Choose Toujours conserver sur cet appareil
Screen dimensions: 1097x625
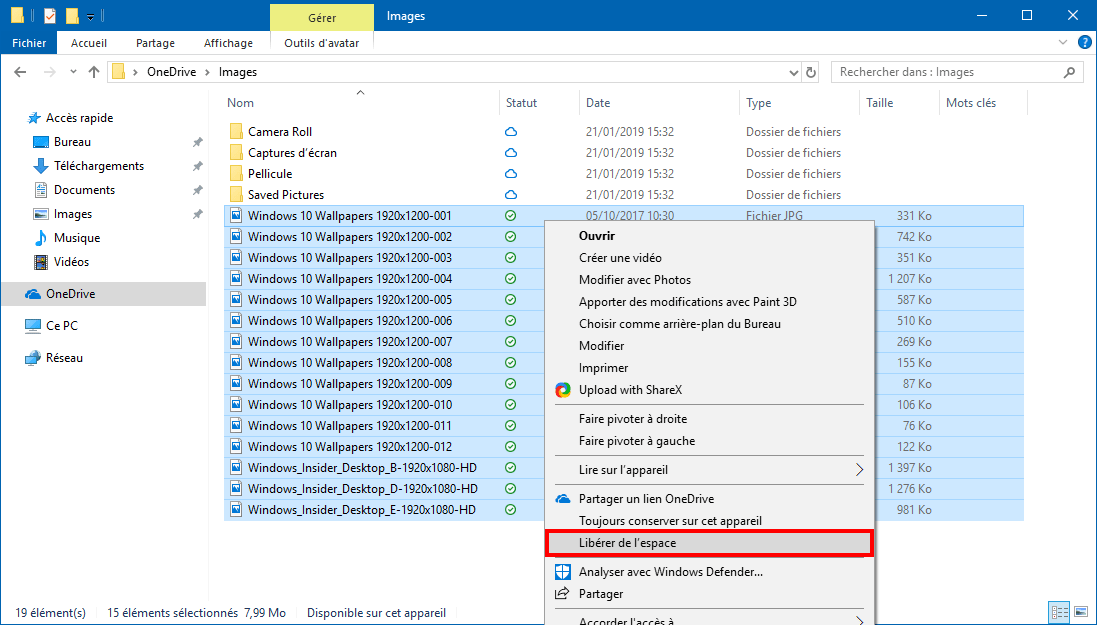click(670, 521)
